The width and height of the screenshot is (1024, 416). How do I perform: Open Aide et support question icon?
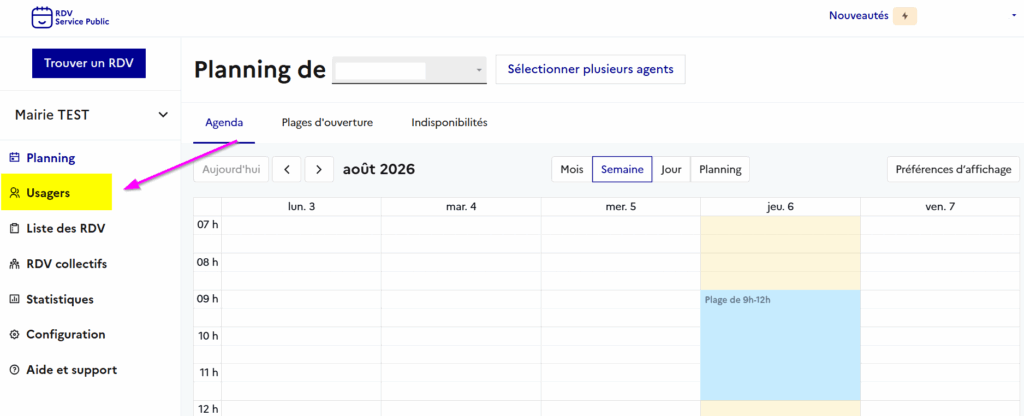pos(15,370)
